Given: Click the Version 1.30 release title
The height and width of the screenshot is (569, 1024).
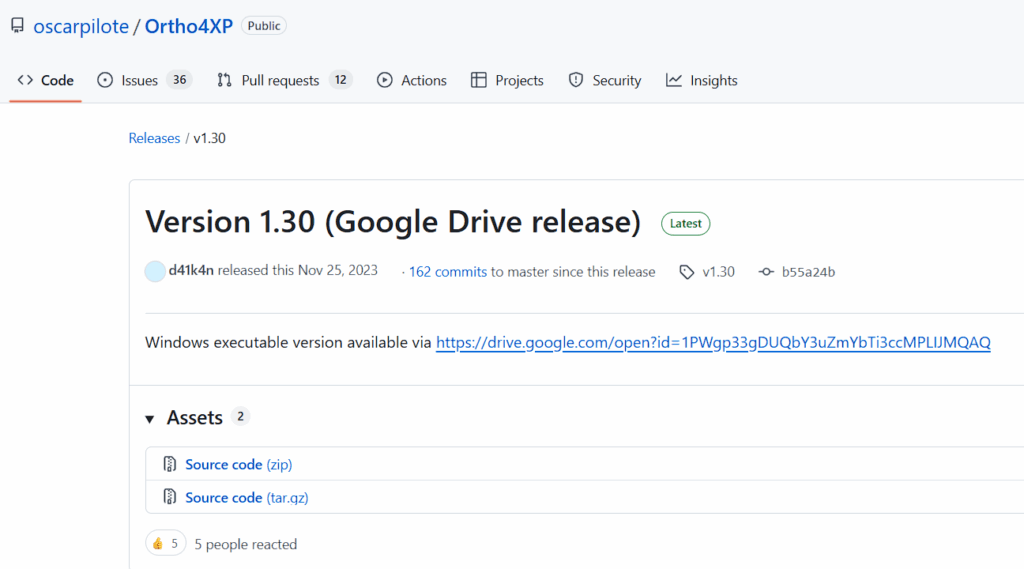Looking at the screenshot, I should 393,222.
